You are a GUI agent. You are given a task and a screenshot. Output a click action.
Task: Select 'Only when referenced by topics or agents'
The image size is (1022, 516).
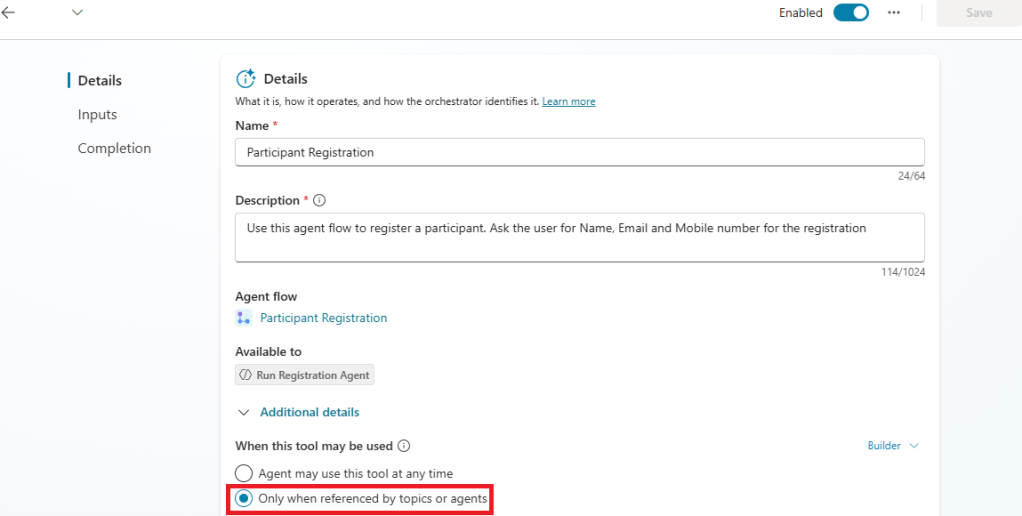point(244,498)
